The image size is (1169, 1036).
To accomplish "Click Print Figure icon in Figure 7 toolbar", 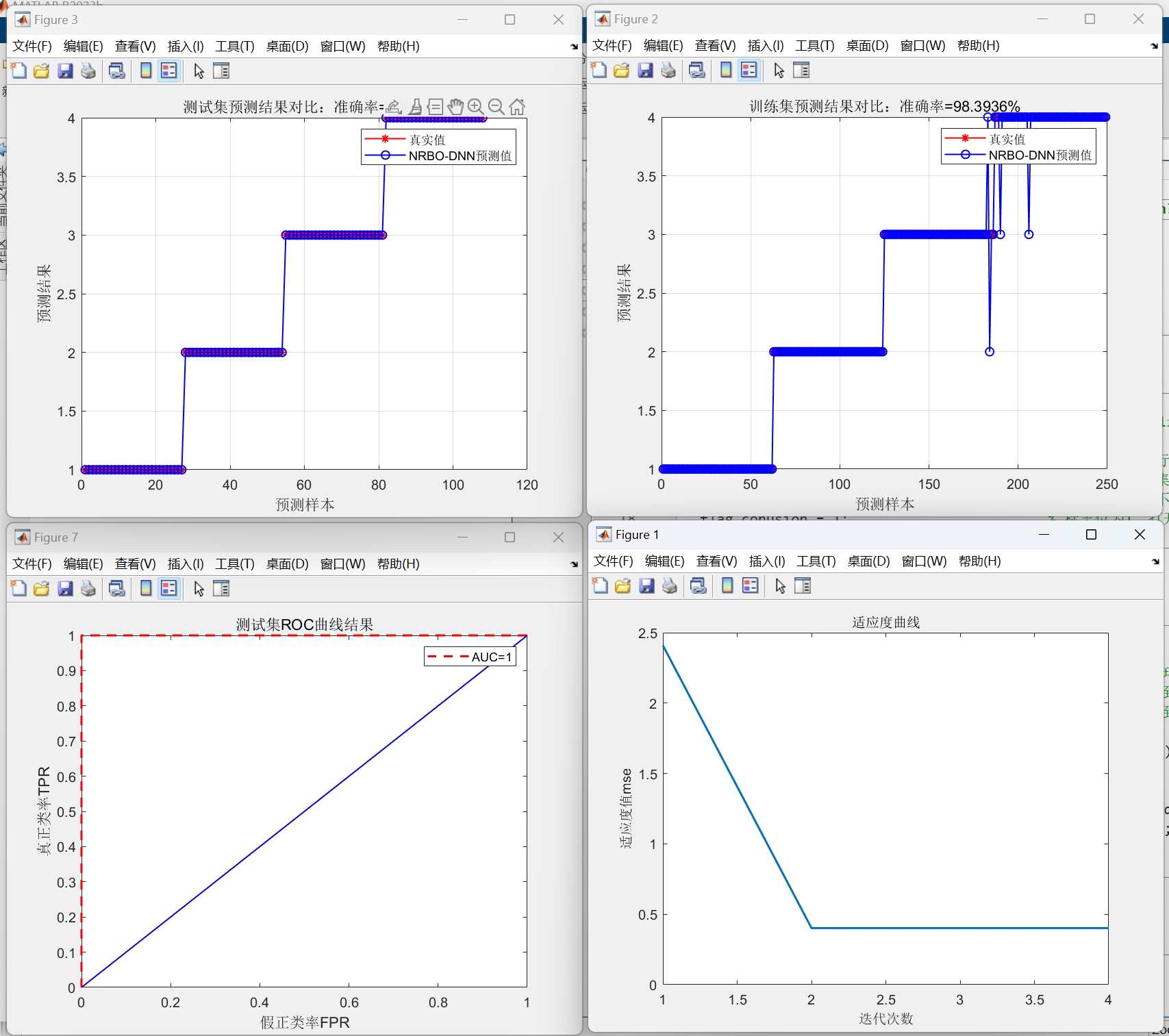I will click(88, 589).
